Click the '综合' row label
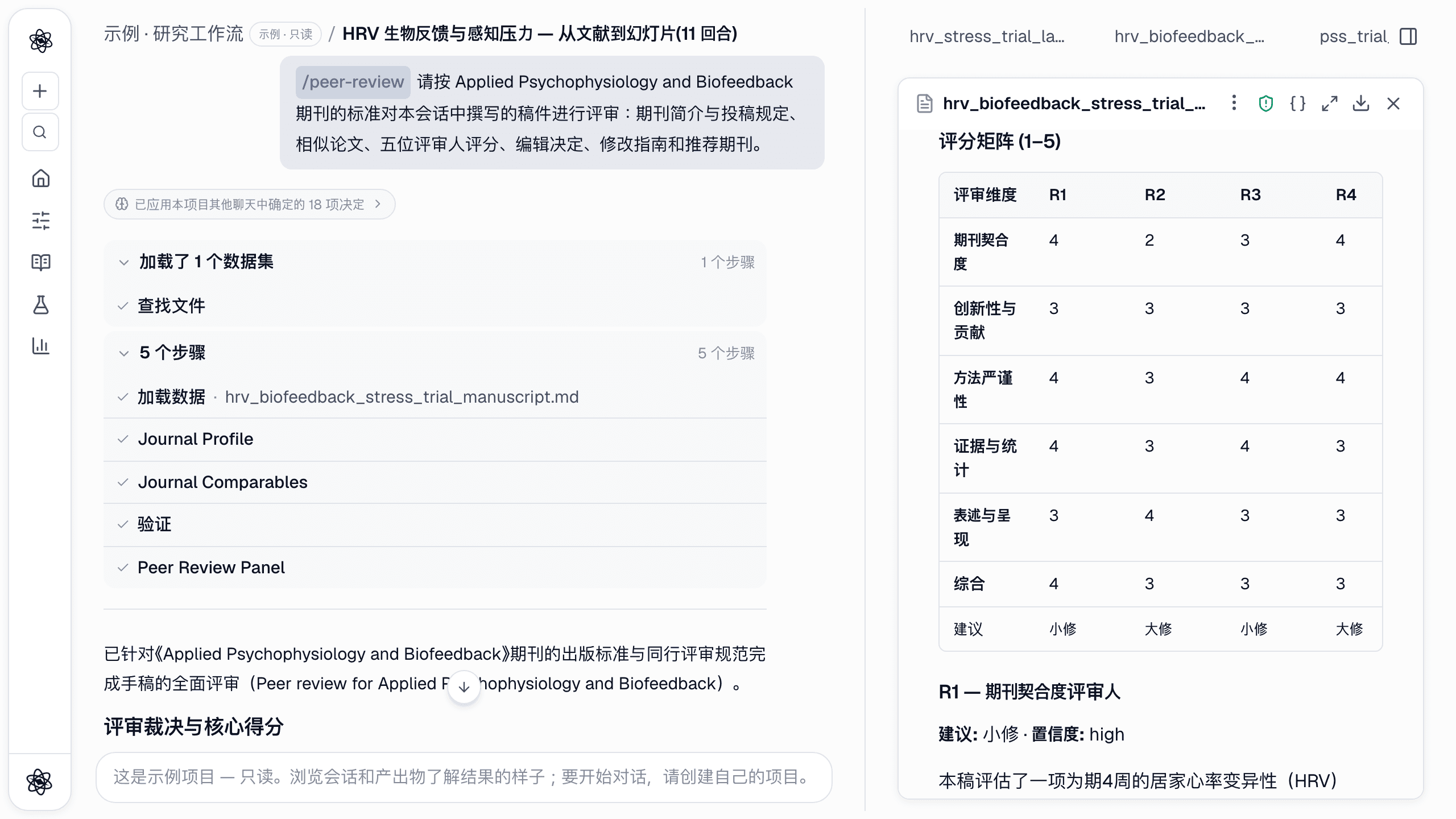The height and width of the screenshot is (819, 1456). point(969,584)
